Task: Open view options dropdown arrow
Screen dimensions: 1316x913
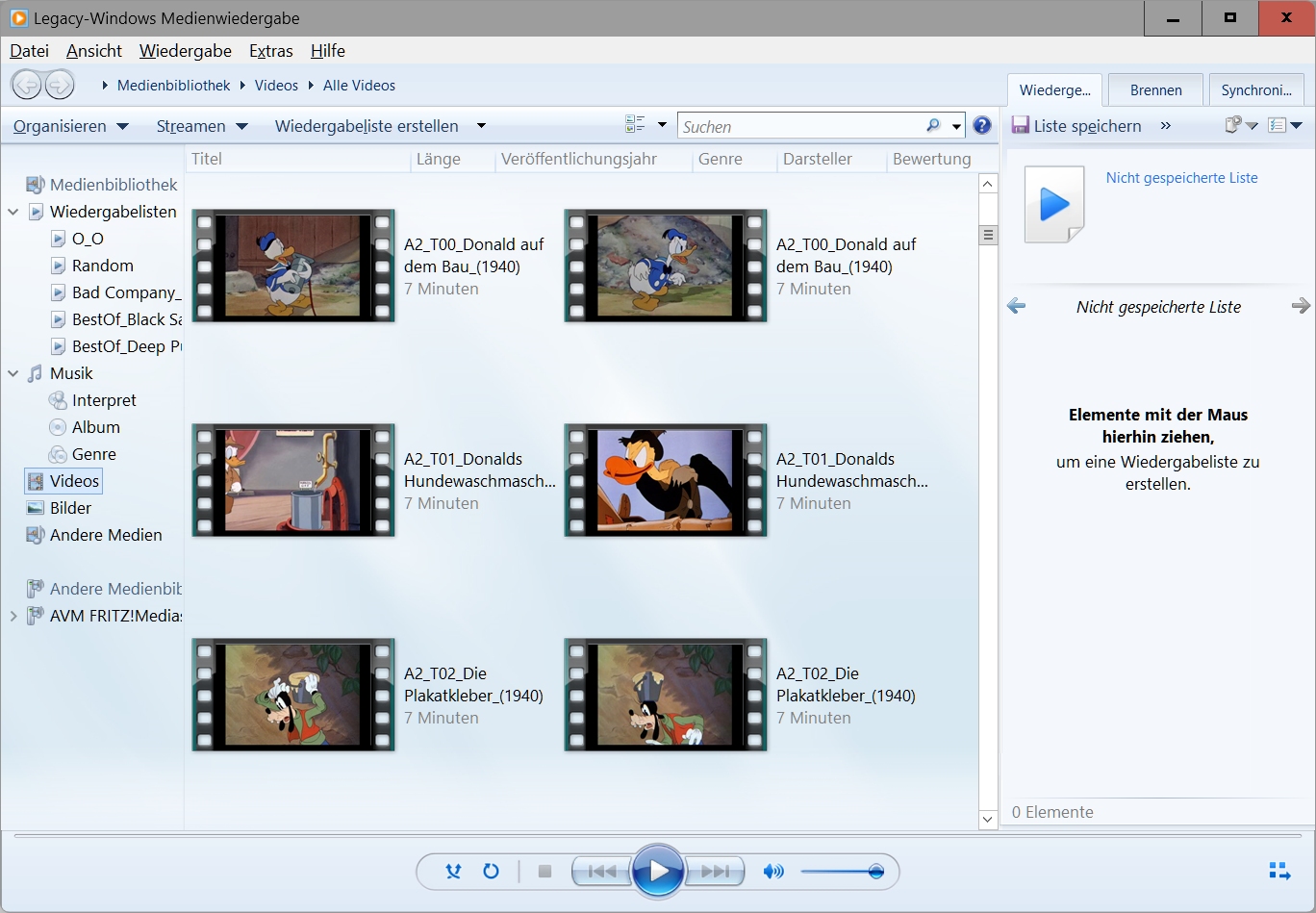Action: point(662,125)
